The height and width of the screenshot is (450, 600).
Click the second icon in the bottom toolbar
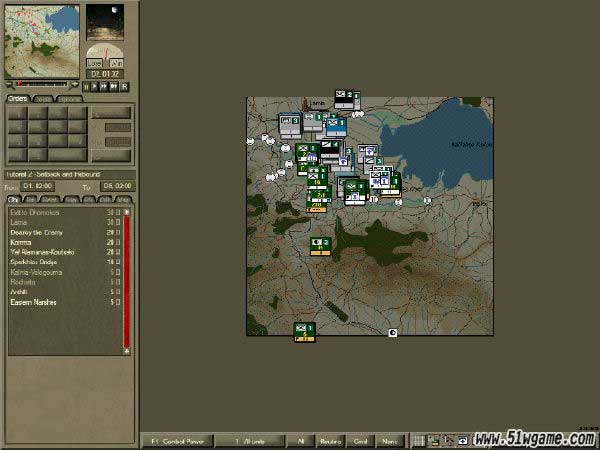tap(433, 441)
